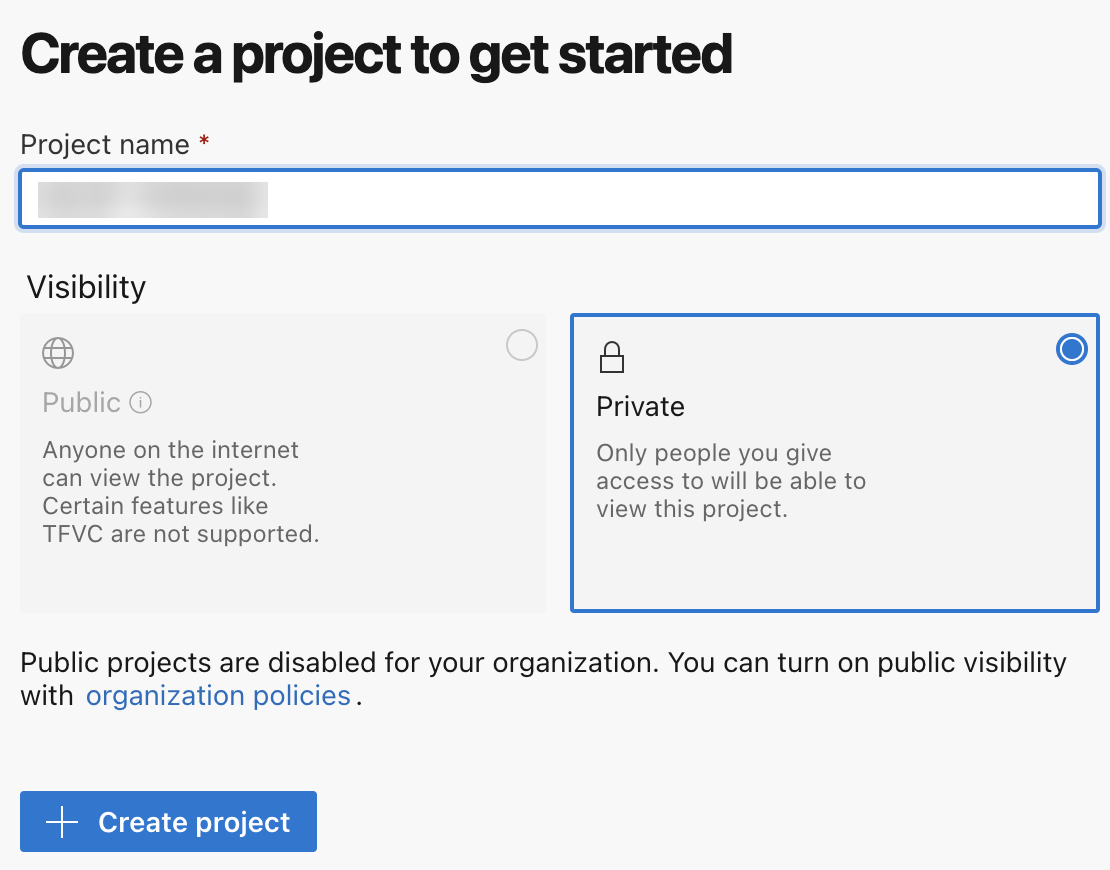Viewport: 1110px width, 870px height.
Task: Click the Project name label
Action: (104, 145)
